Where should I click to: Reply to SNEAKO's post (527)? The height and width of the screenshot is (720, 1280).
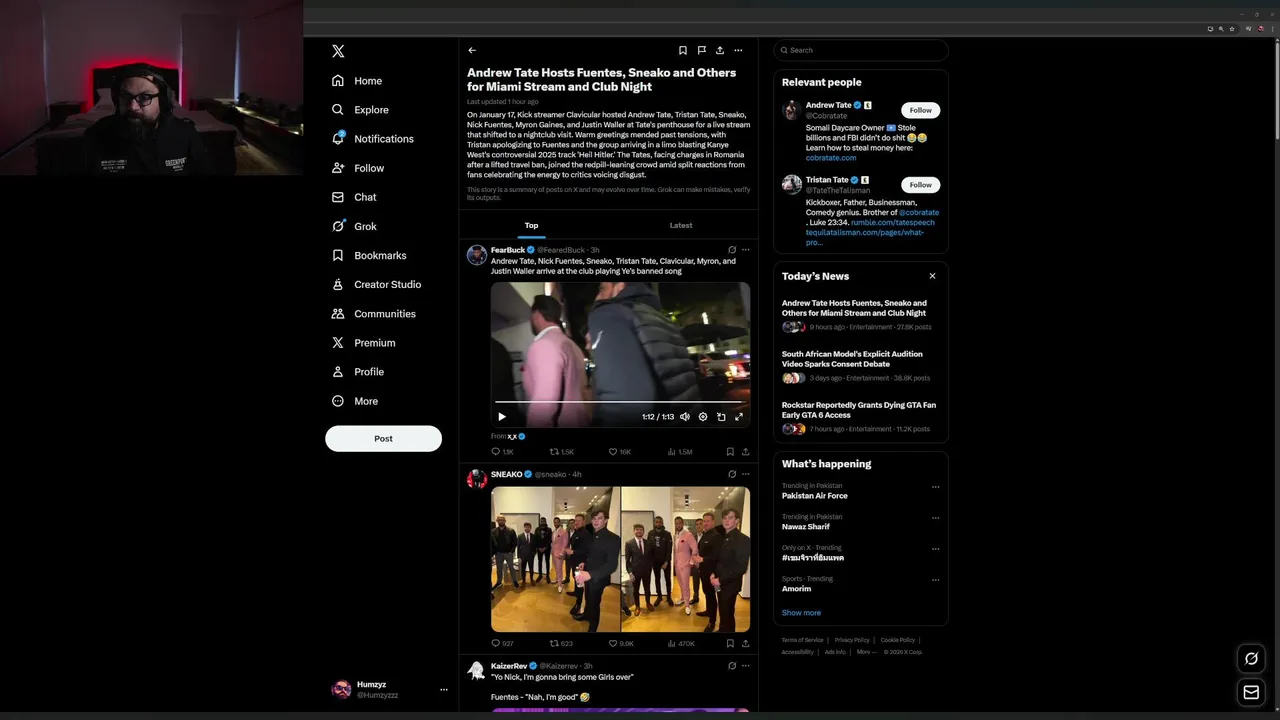(502, 644)
